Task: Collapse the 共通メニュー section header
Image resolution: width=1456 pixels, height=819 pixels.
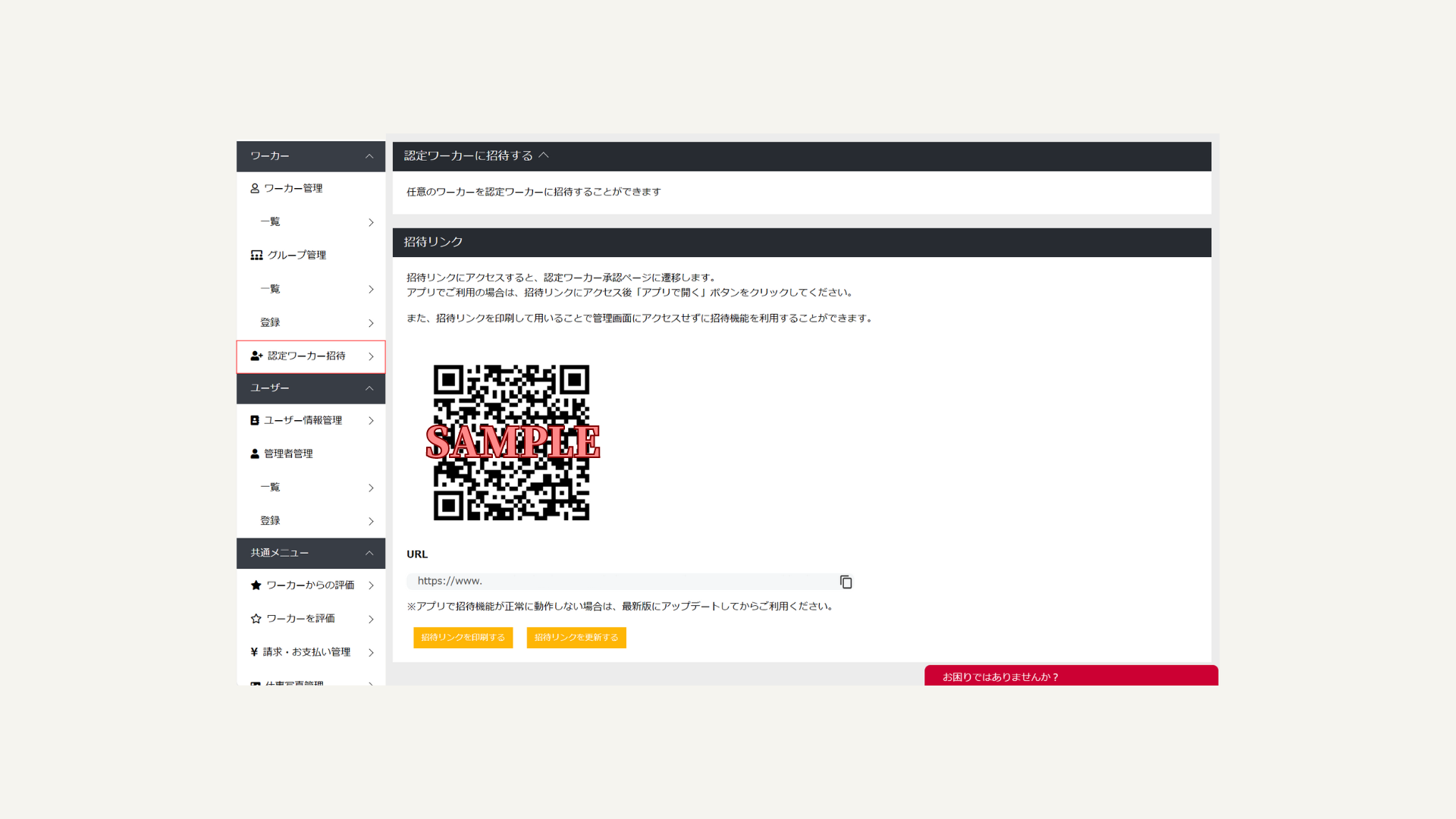Action: click(x=369, y=553)
